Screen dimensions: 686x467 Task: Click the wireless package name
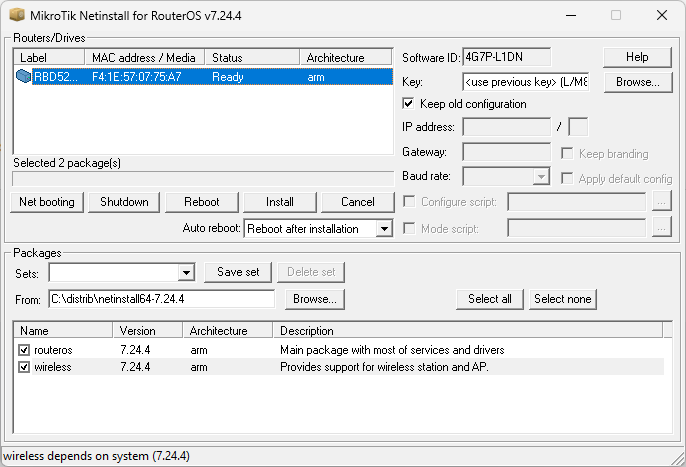click(52, 367)
